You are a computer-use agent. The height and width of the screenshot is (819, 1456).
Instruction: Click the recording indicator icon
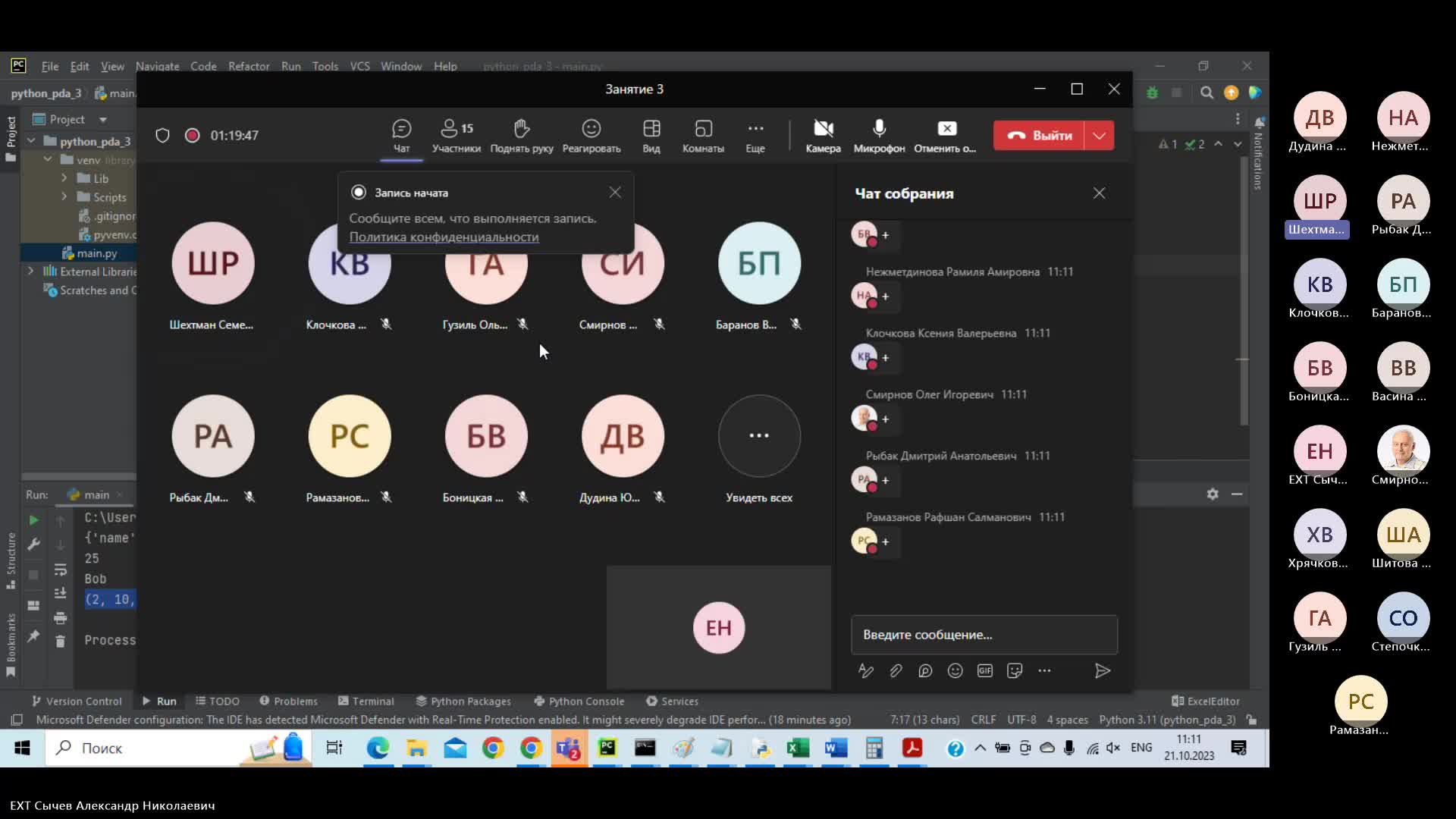point(193,136)
